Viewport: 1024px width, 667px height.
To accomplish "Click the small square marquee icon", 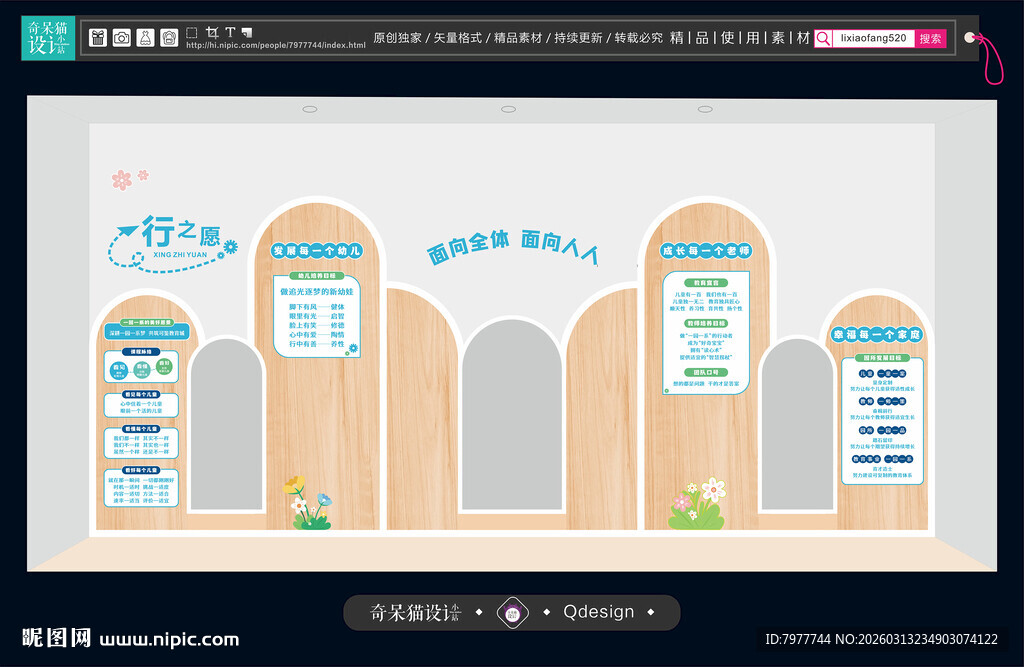I will pos(192,32).
